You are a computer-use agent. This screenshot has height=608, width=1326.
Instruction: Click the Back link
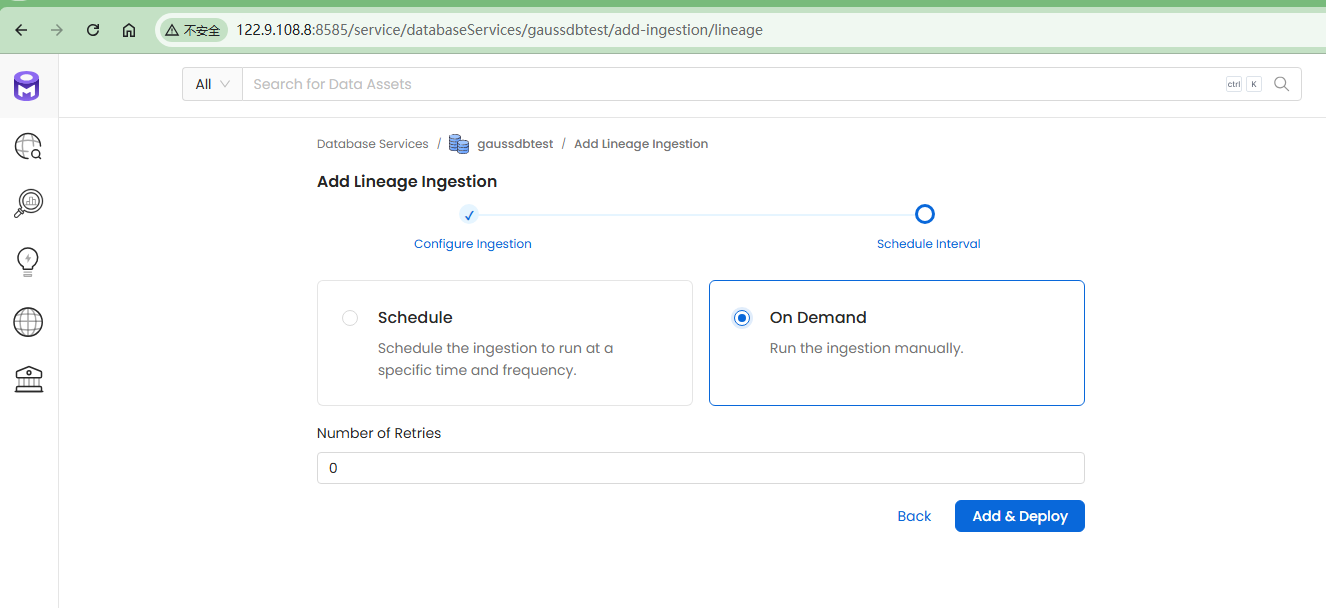(914, 516)
